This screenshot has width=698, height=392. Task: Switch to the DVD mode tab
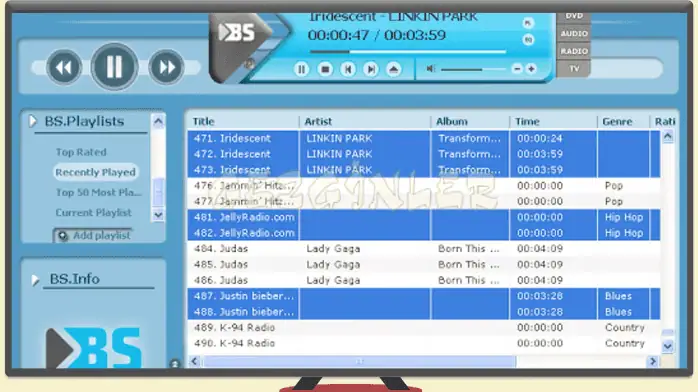point(574,16)
